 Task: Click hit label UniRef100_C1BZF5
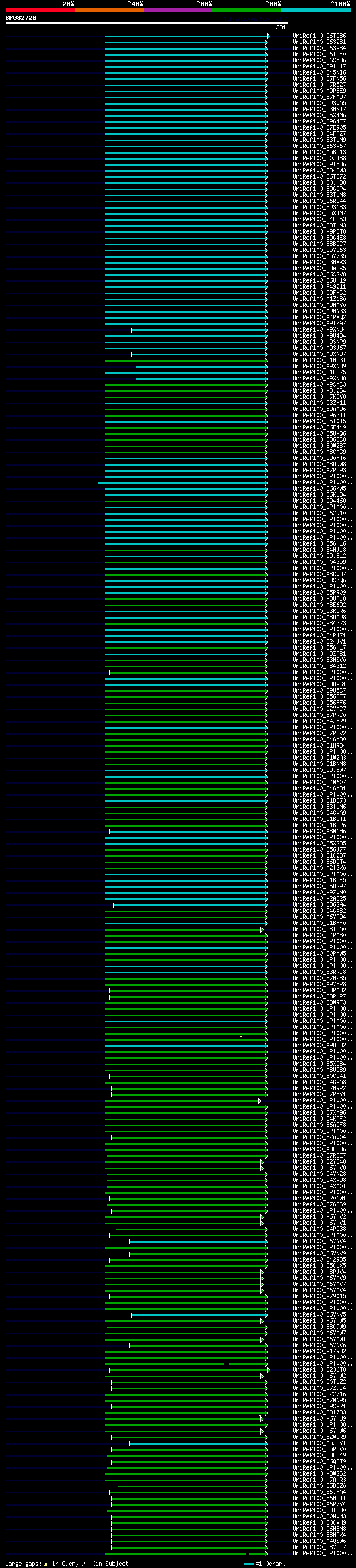point(319,880)
